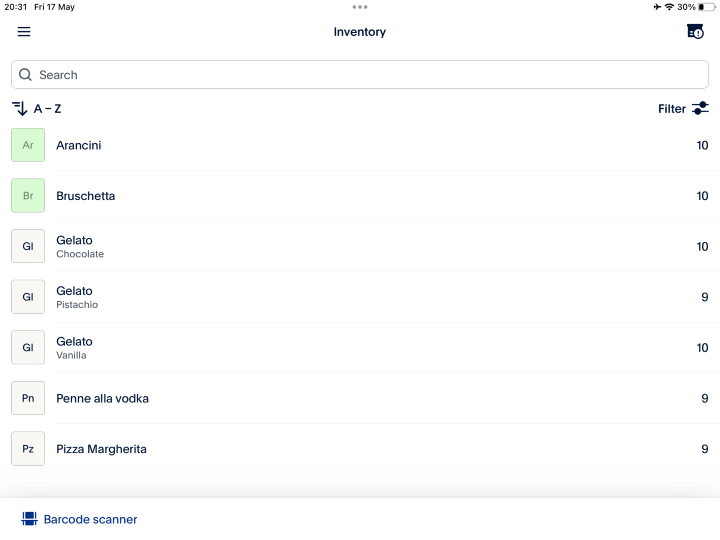This screenshot has height=540, width=720.
Task: Tap the battery indicator in status bar
Action: 707,7
